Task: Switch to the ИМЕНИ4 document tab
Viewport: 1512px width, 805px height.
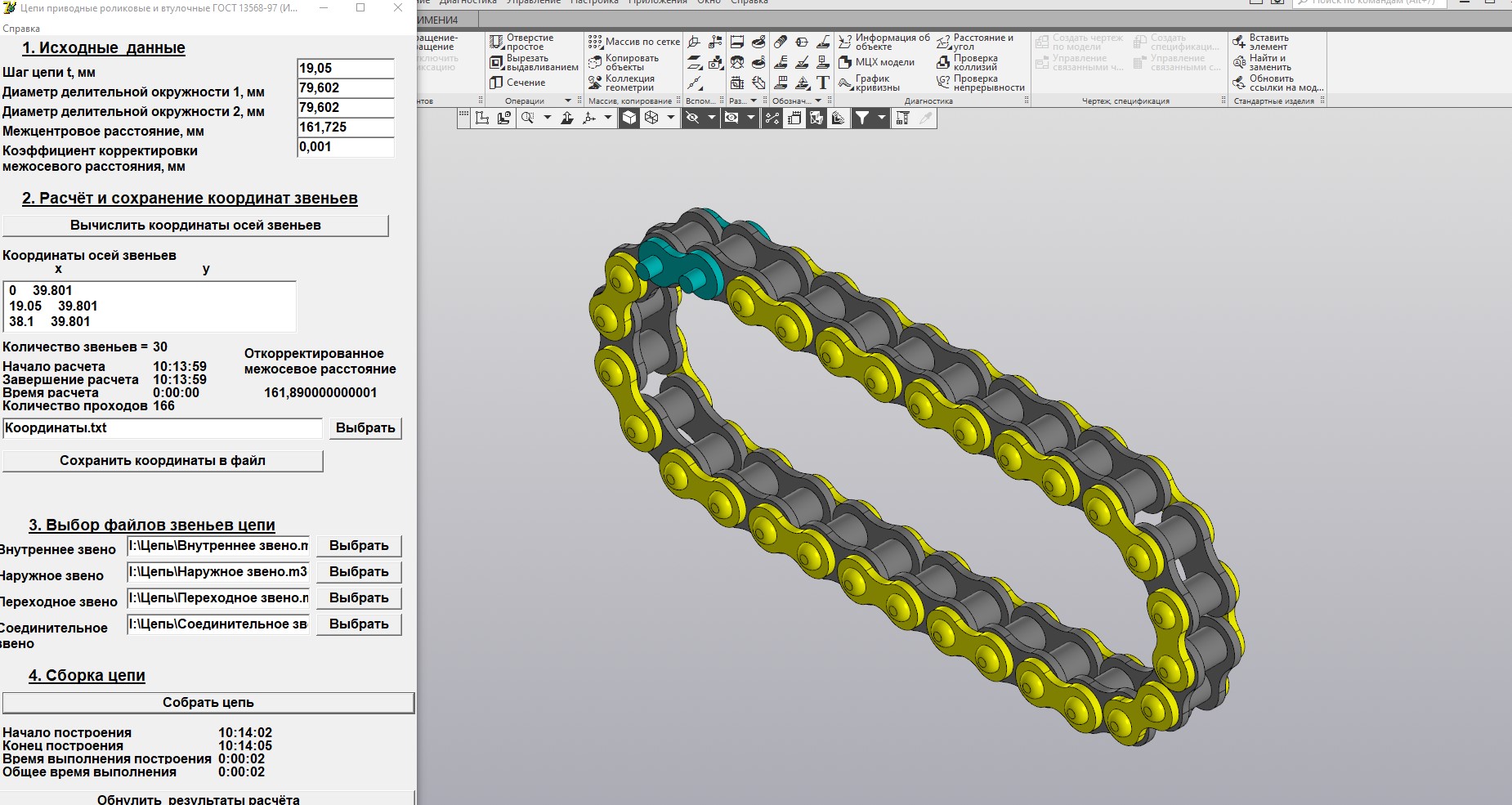Action: pos(438,20)
